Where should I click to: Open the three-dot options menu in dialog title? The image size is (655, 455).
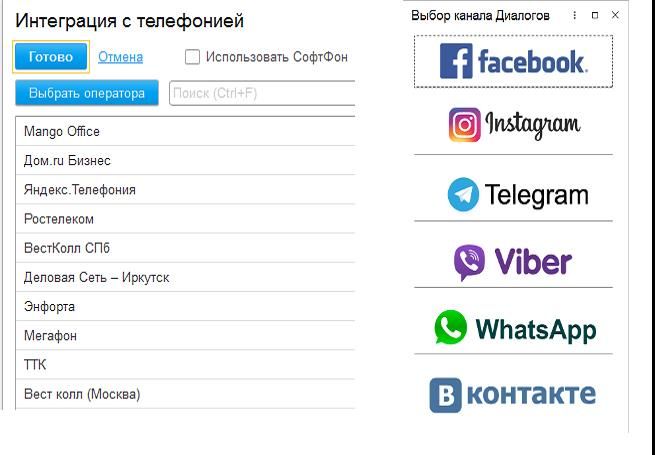click(573, 16)
